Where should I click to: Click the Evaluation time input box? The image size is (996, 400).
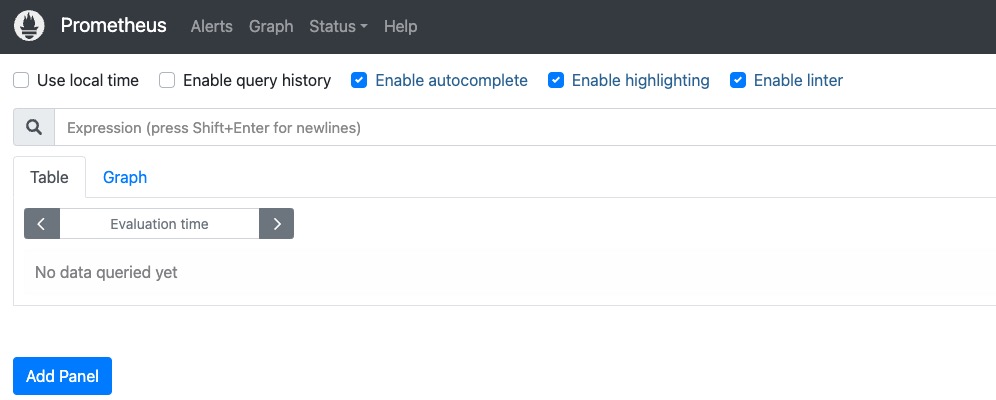[159, 223]
